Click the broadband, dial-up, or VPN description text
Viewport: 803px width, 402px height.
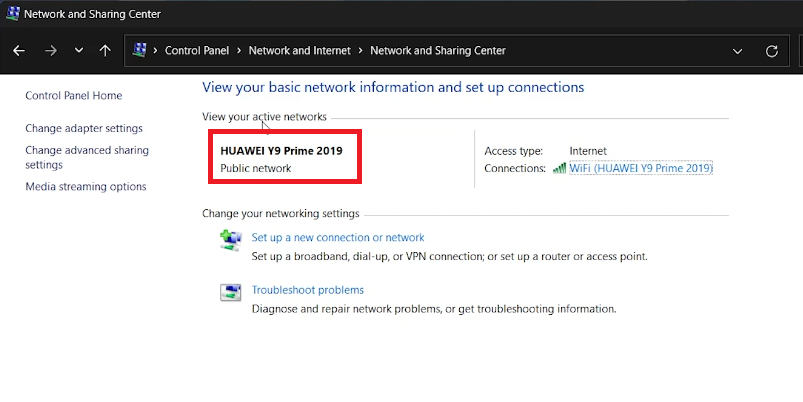[x=450, y=256]
